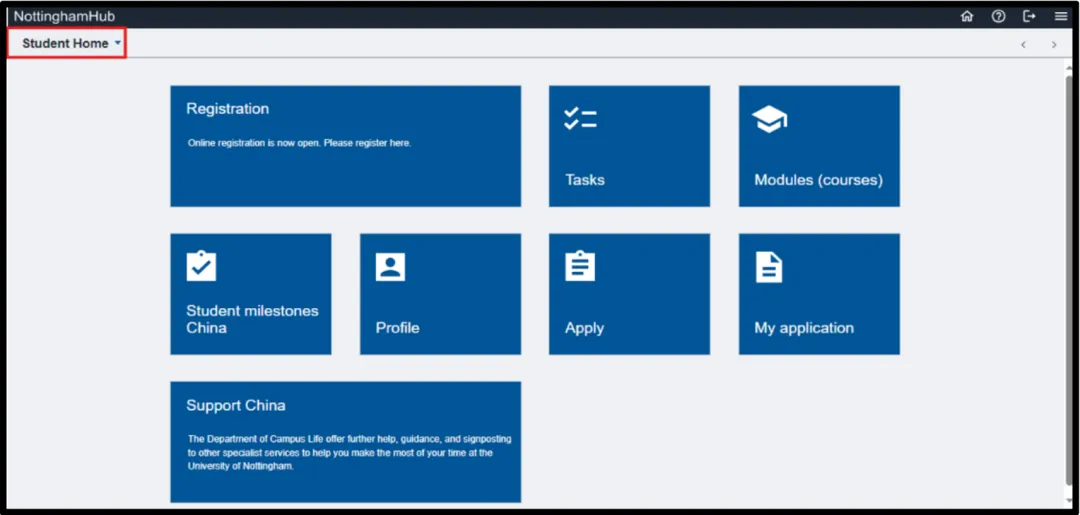1080x515 pixels.
Task: Click the Tasks checklist icon
Action: (580, 118)
